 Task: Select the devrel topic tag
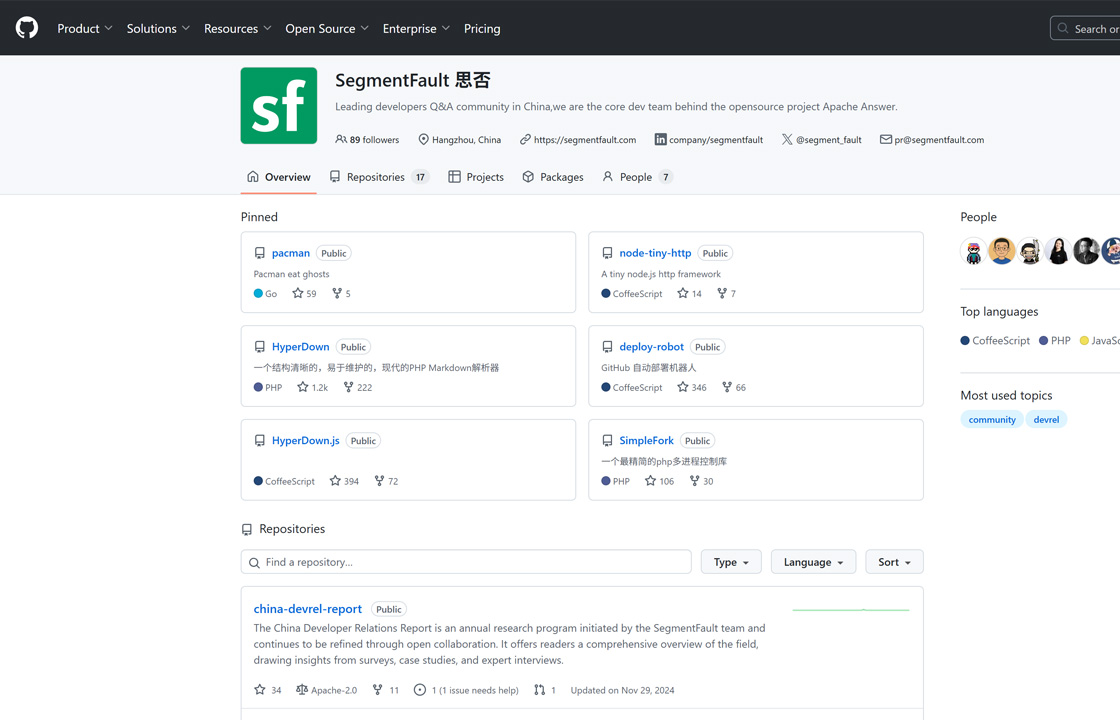click(x=1046, y=419)
